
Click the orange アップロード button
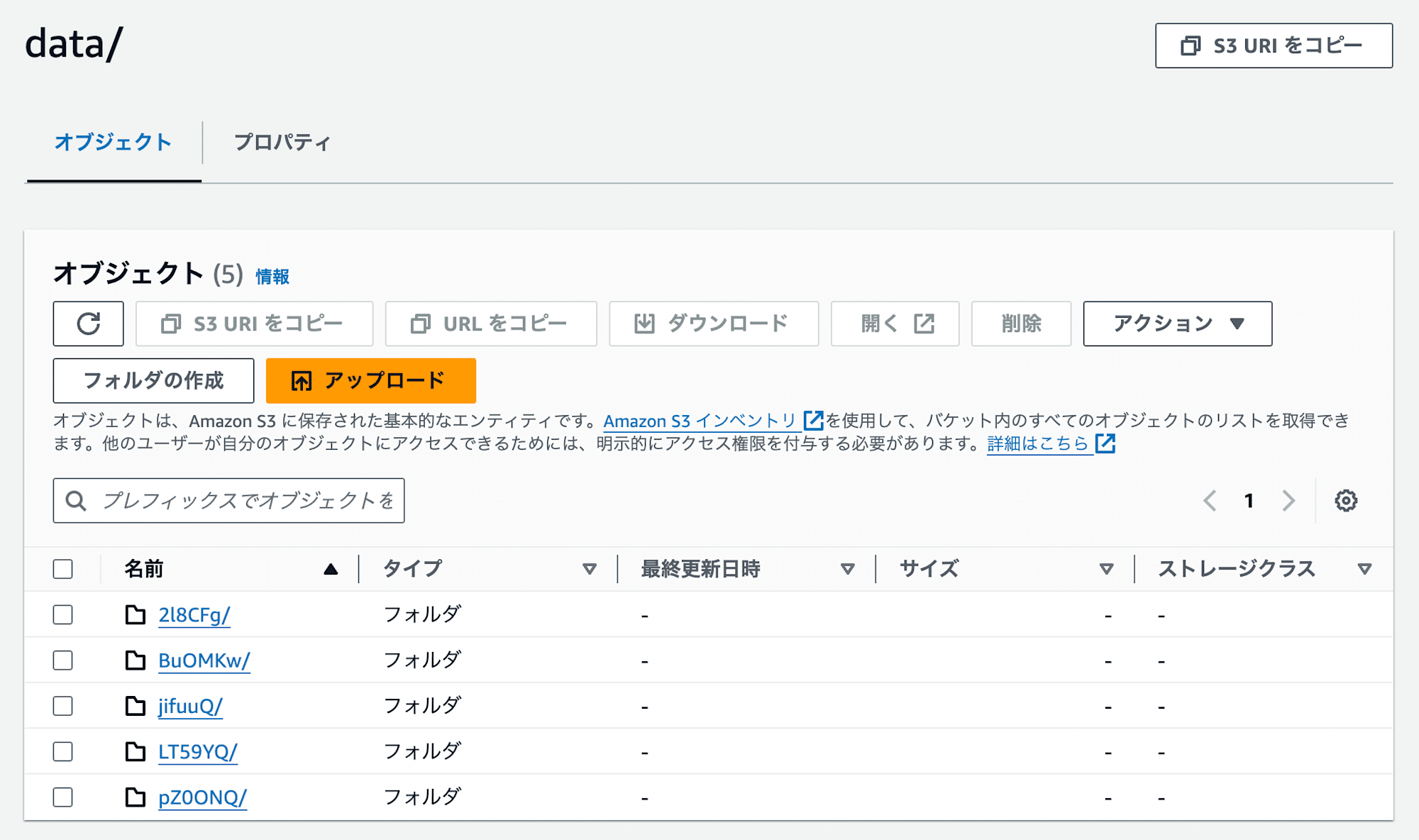370,380
